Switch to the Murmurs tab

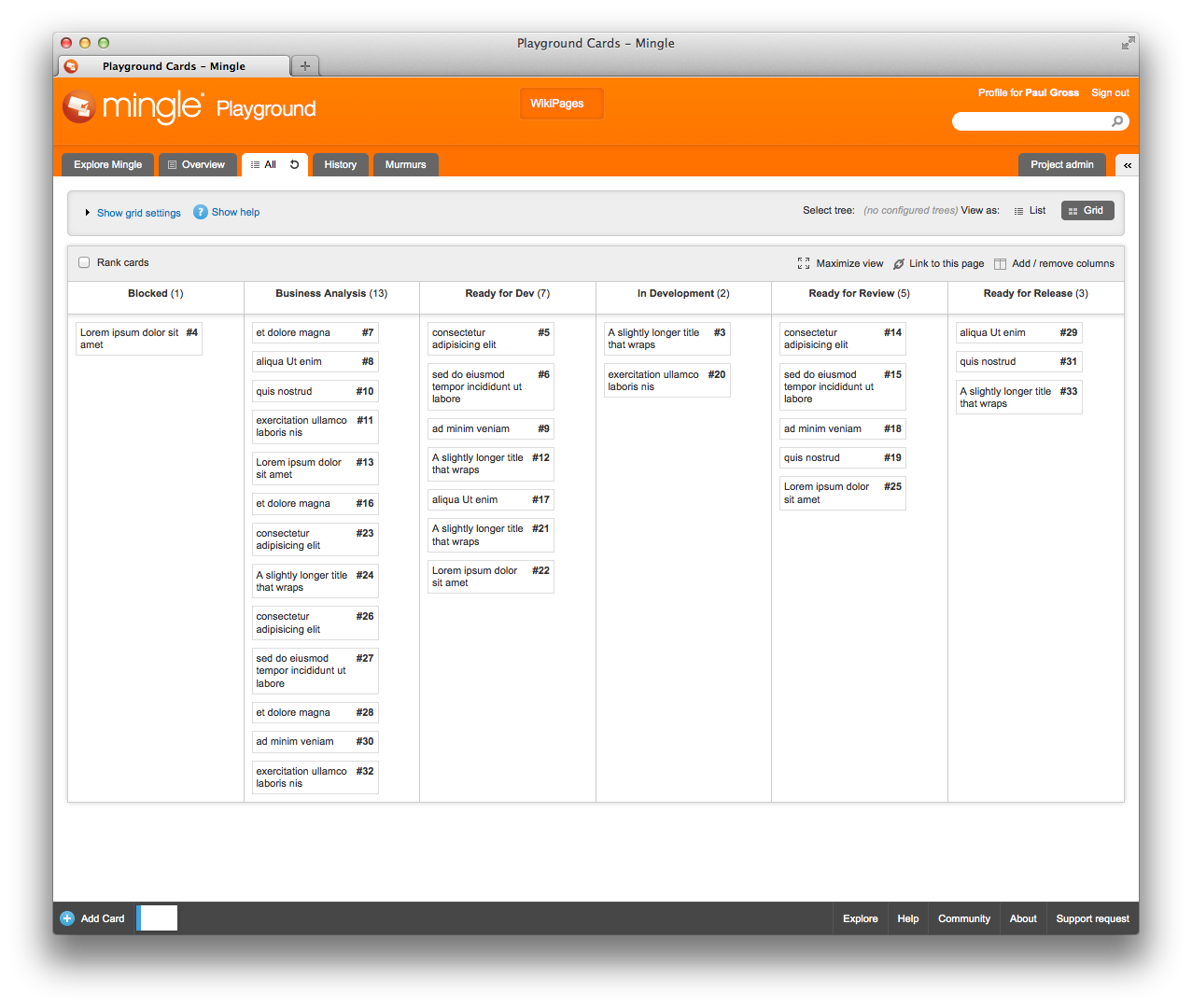405,165
